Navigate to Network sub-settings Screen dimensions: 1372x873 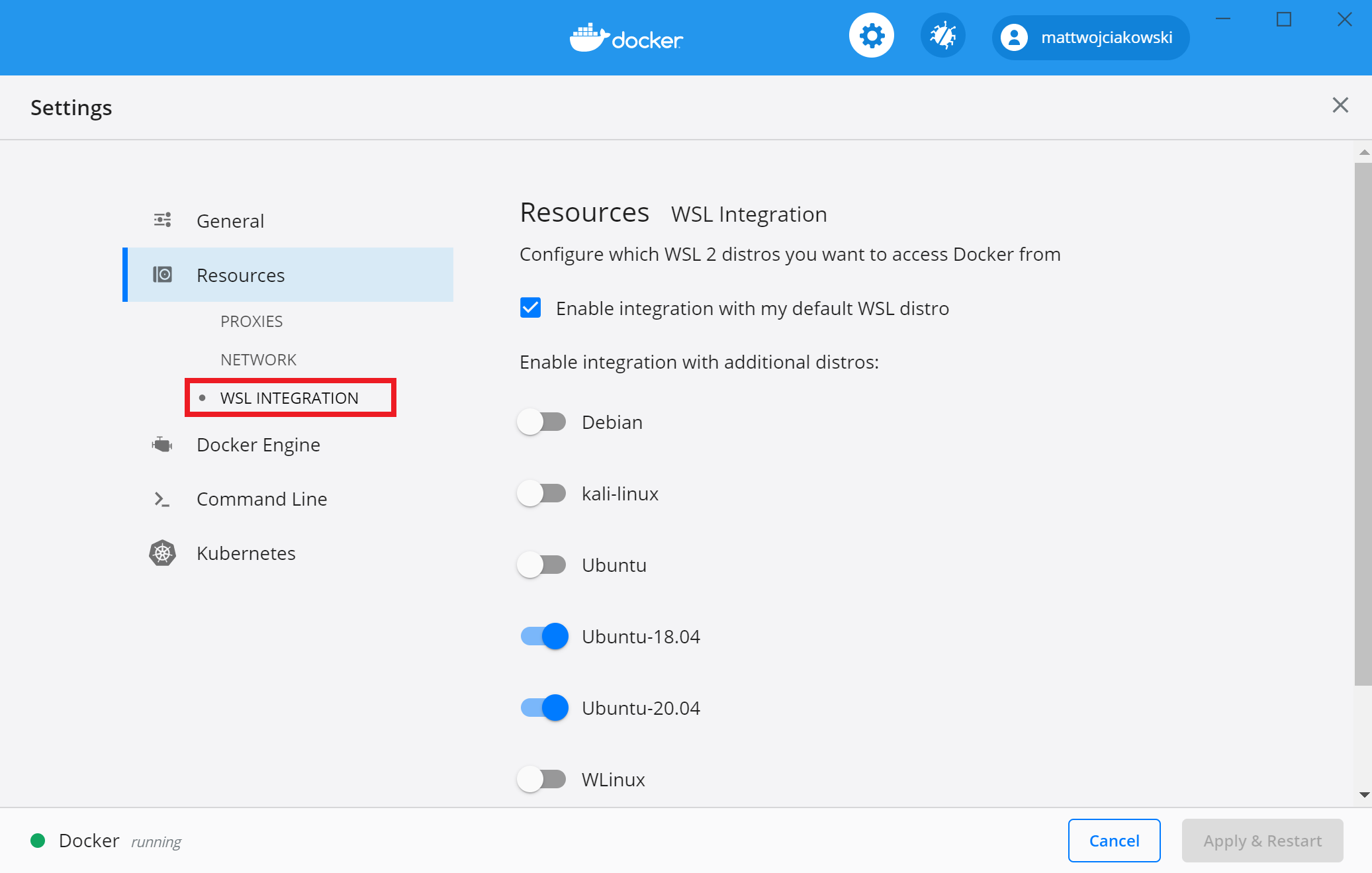tap(257, 359)
